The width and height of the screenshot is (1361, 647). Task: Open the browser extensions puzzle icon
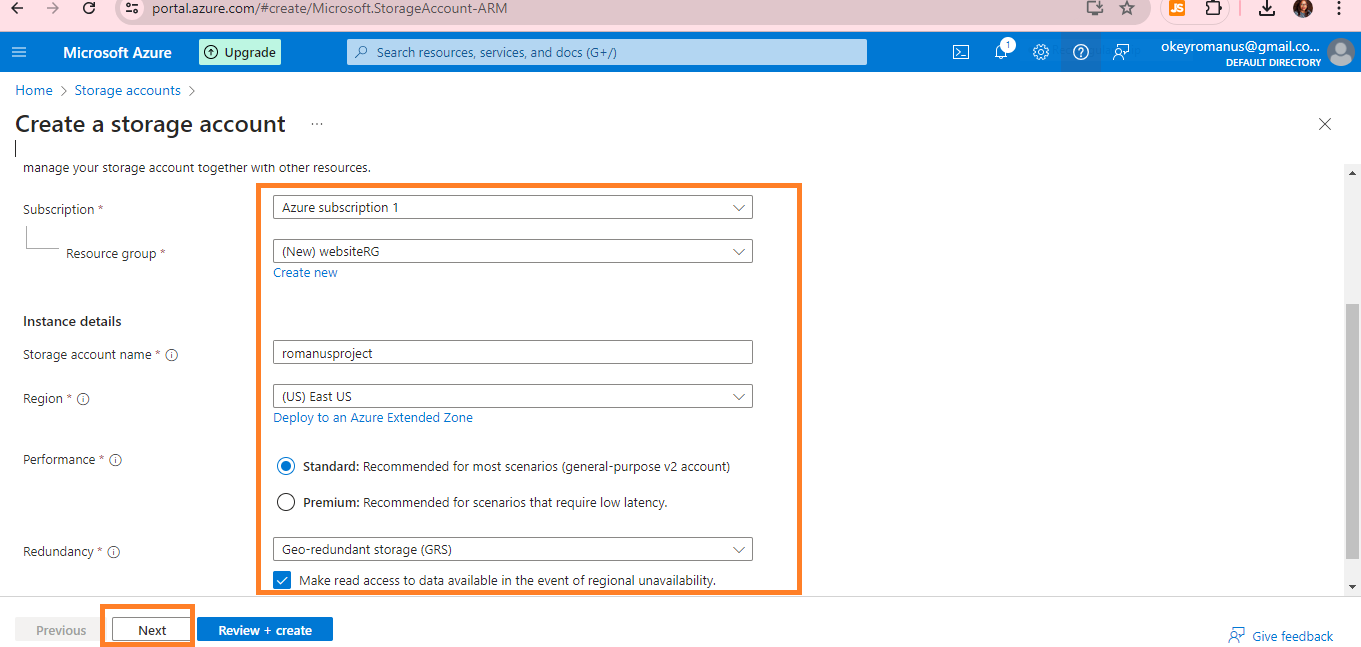(1213, 8)
